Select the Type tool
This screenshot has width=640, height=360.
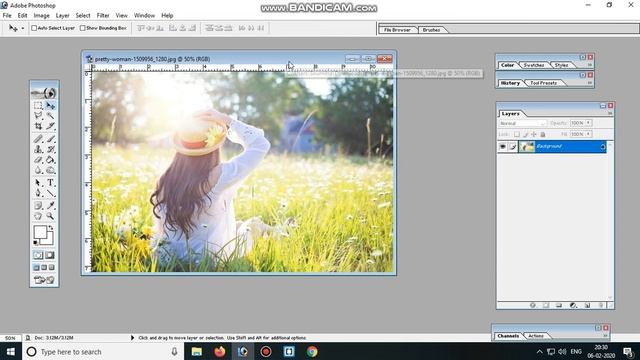(50, 182)
